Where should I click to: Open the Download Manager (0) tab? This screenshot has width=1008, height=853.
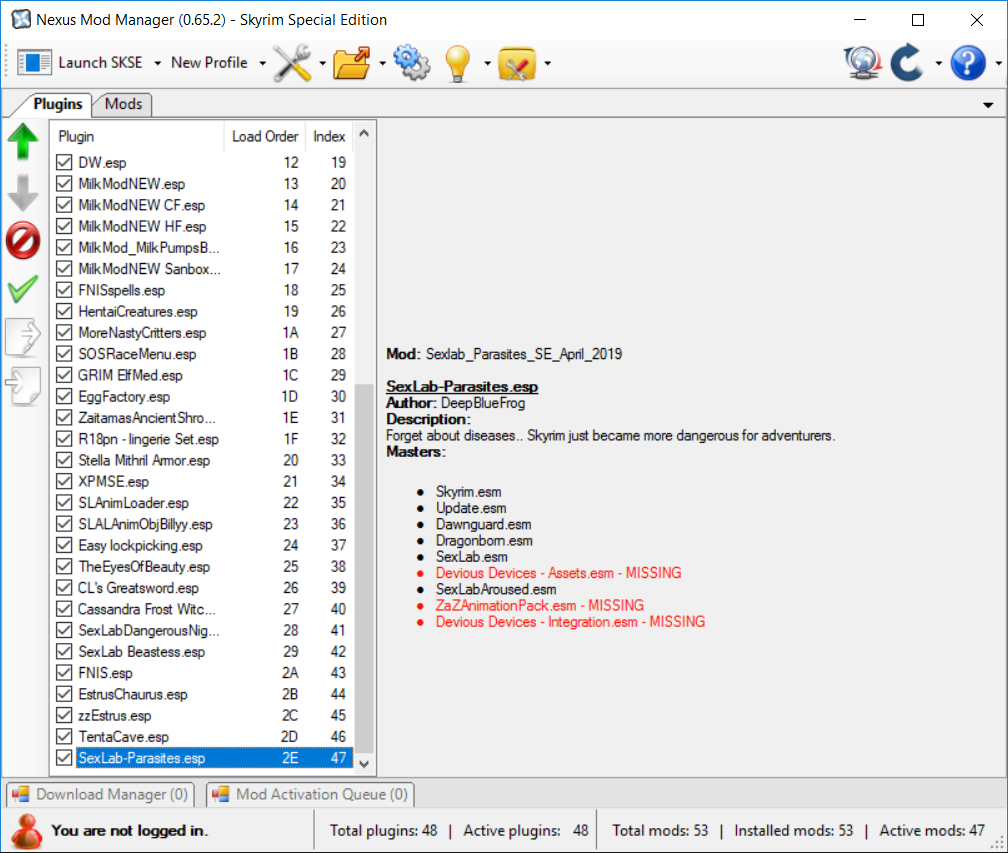(101, 795)
